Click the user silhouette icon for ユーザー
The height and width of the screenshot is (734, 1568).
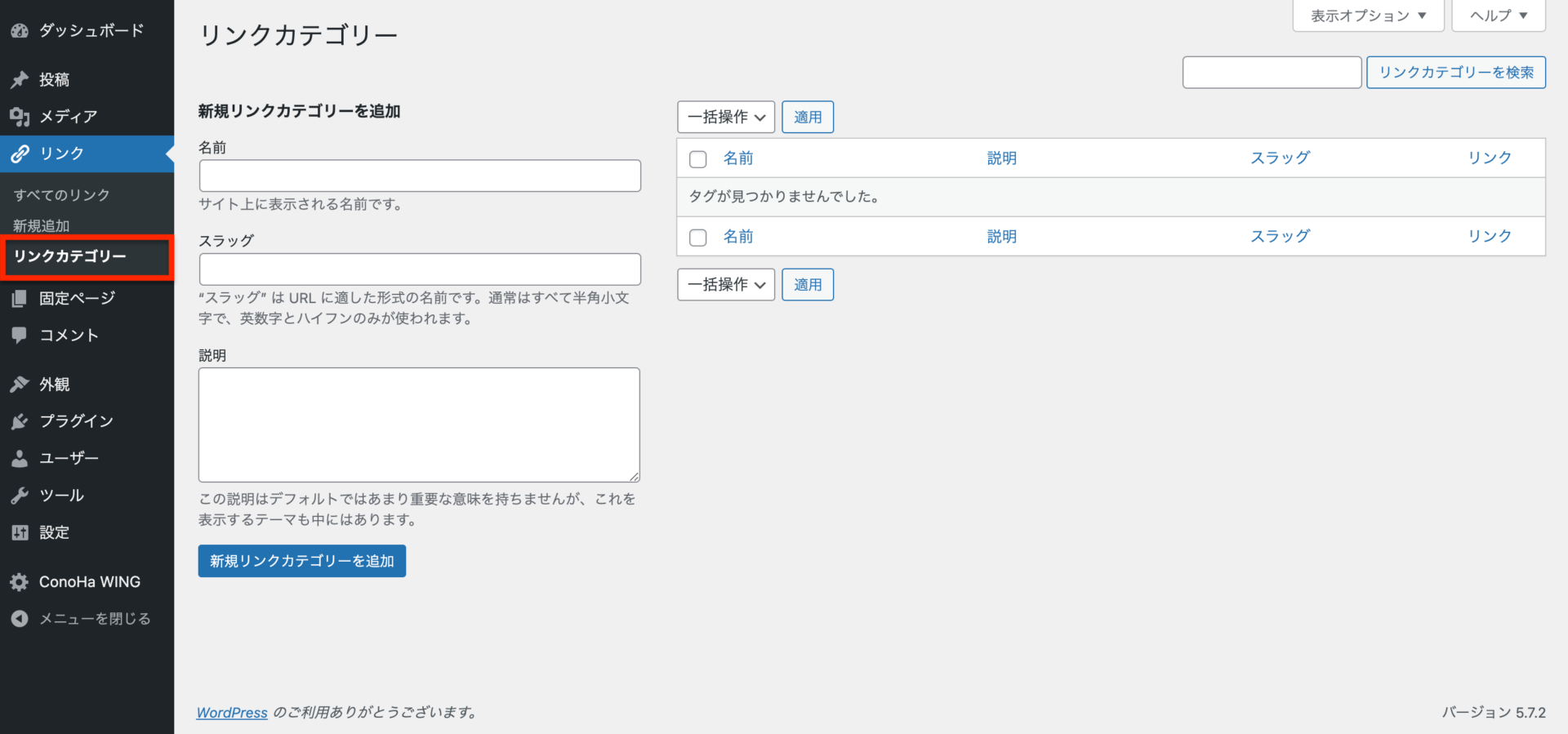click(x=20, y=459)
